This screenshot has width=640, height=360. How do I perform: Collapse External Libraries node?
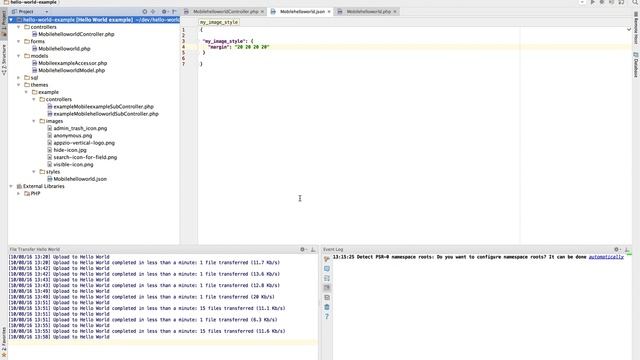[x=11, y=186]
